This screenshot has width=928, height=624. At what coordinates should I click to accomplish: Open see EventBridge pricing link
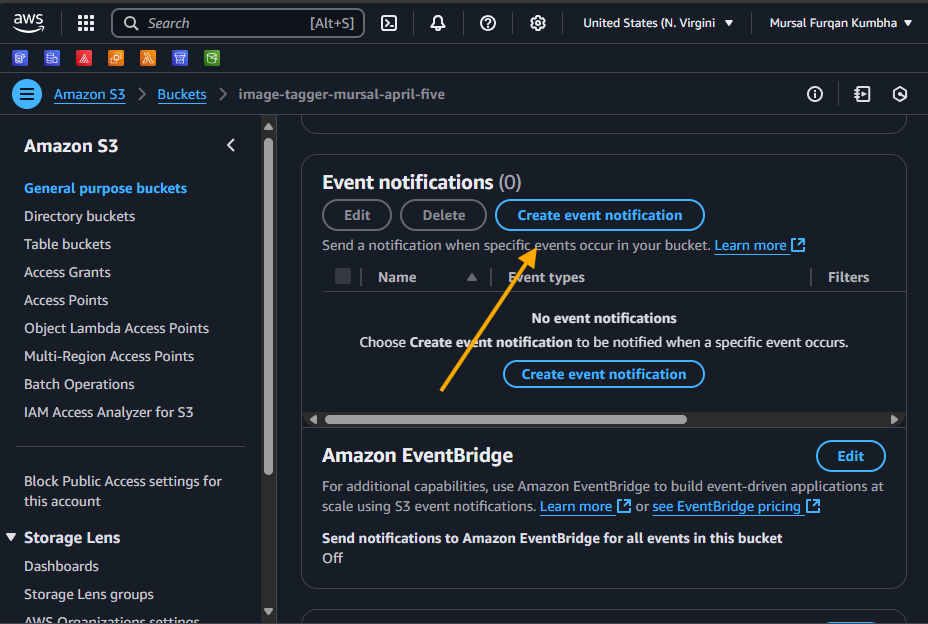(726, 506)
